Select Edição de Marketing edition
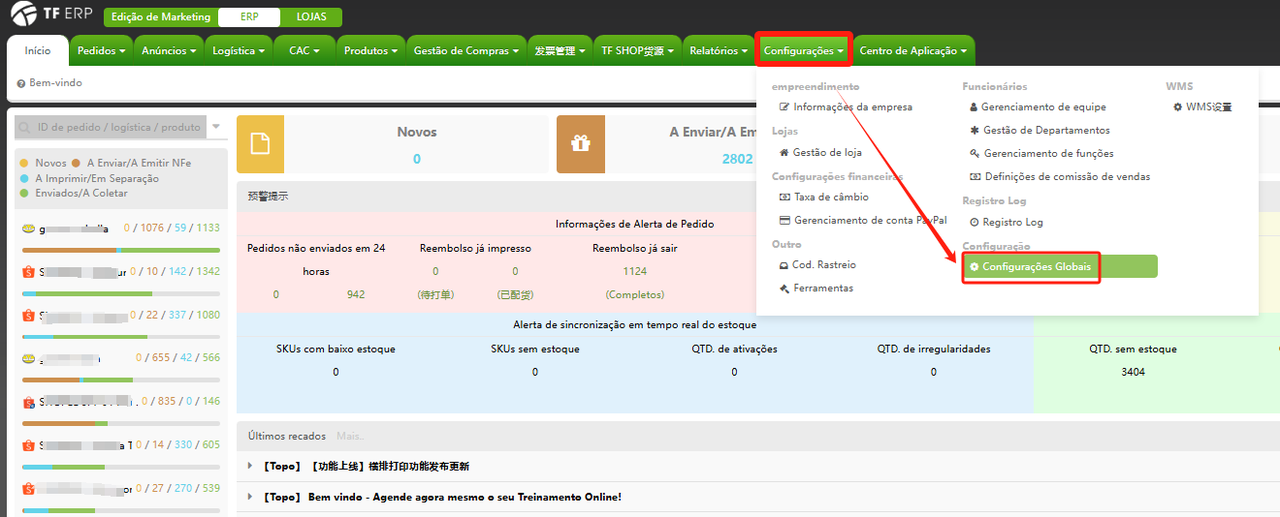The width and height of the screenshot is (1280, 517). 161,17
